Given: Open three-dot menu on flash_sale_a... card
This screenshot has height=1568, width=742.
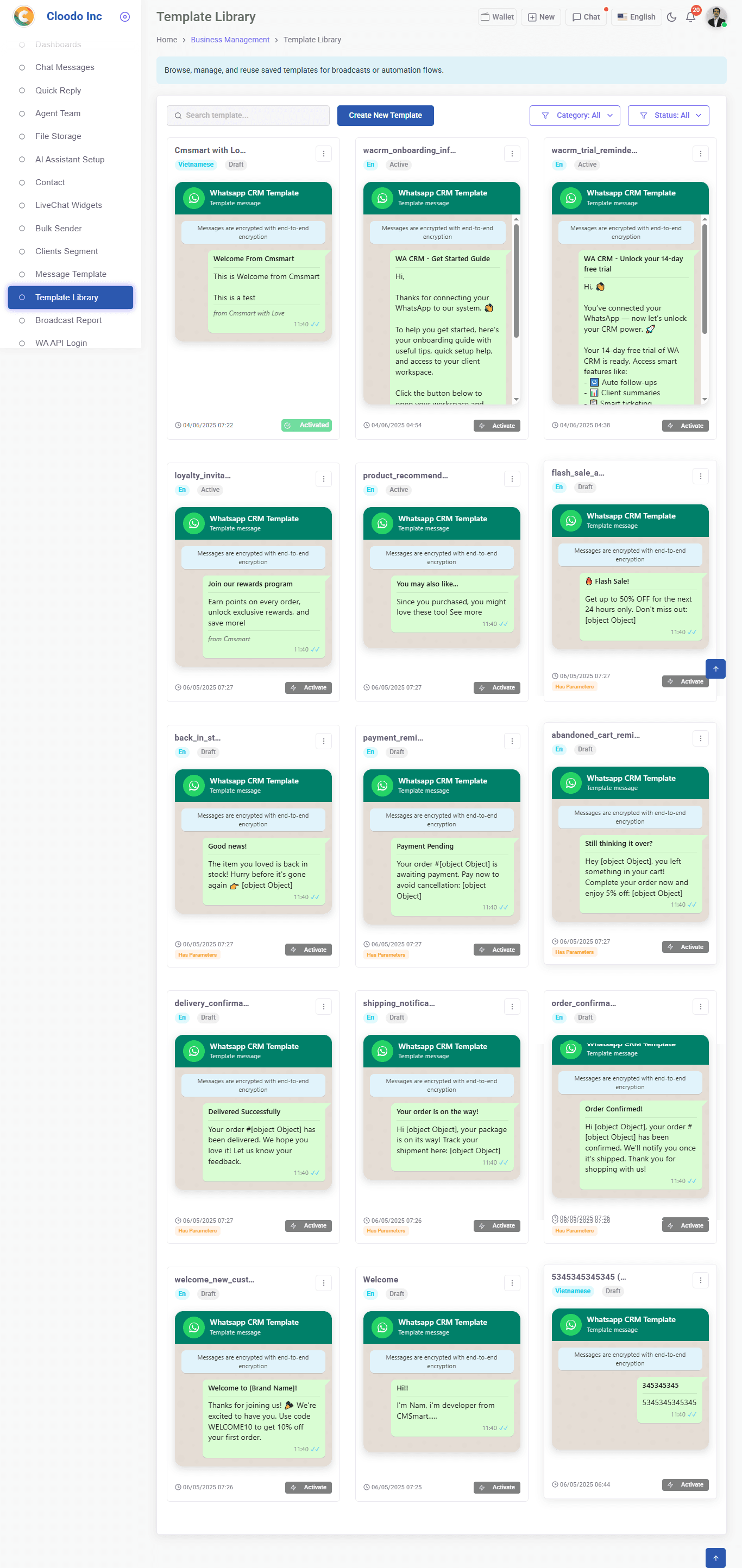Looking at the screenshot, I should (x=701, y=477).
